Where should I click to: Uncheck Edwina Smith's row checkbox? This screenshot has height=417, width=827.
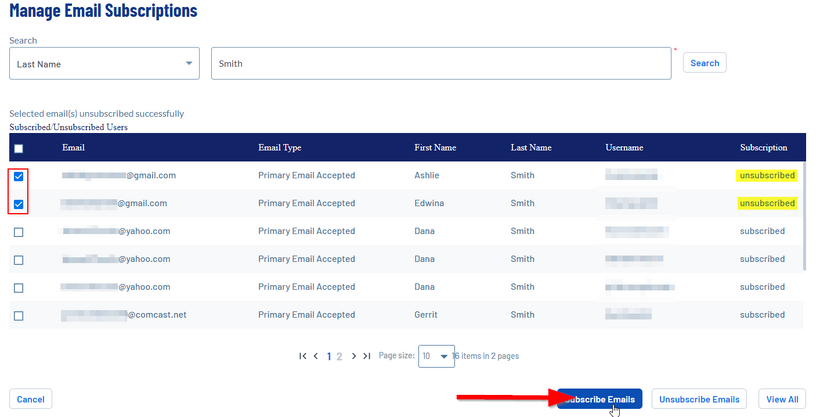pyautogui.click(x=18, y=204)
